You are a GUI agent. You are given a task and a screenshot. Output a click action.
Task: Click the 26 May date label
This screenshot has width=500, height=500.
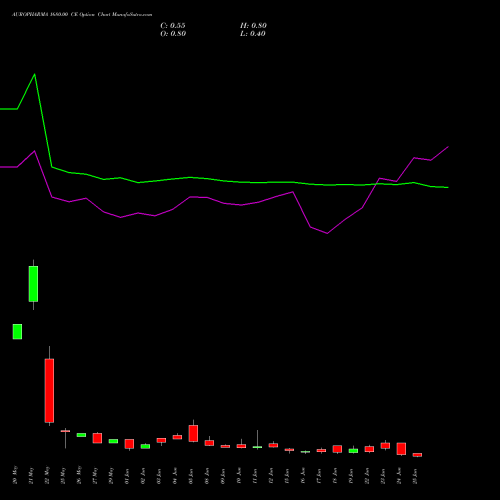[x=79, y=476]
